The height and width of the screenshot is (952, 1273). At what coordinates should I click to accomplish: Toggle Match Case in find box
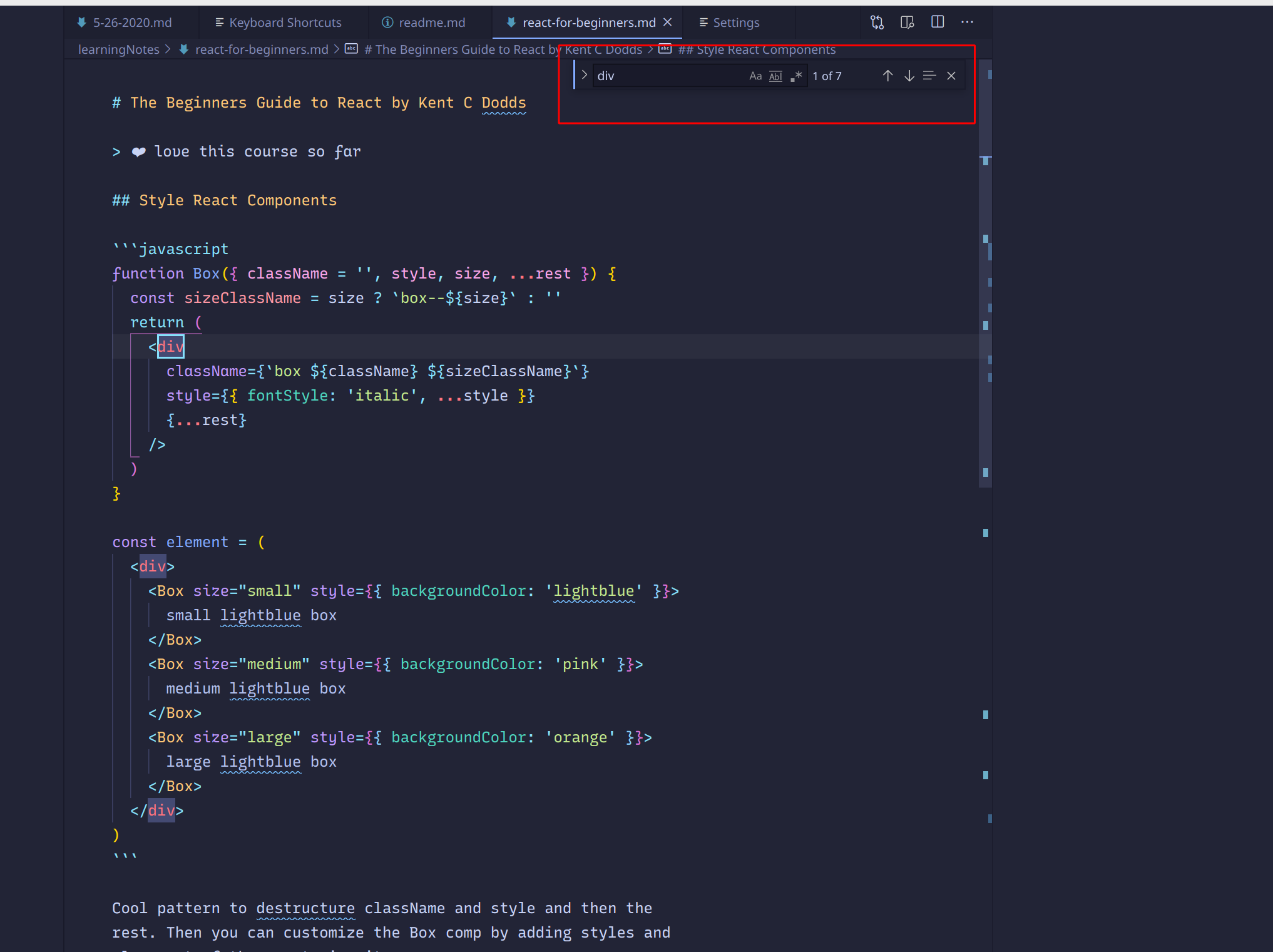pyautogui.click(x=755, y=76)
